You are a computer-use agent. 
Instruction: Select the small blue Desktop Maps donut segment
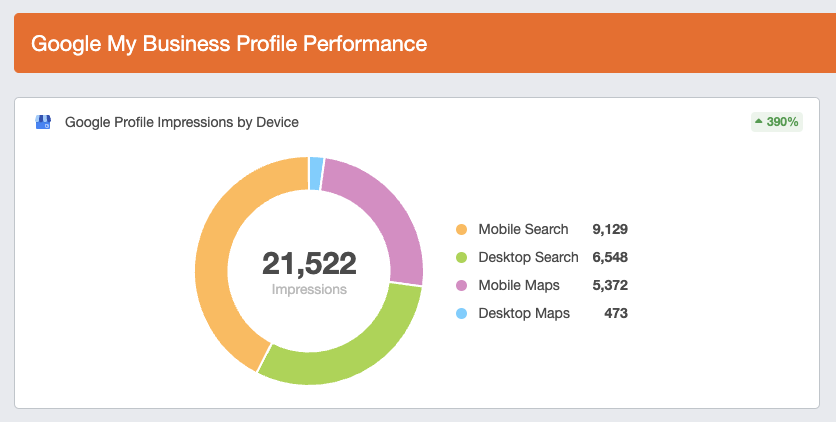coord(316,173)
